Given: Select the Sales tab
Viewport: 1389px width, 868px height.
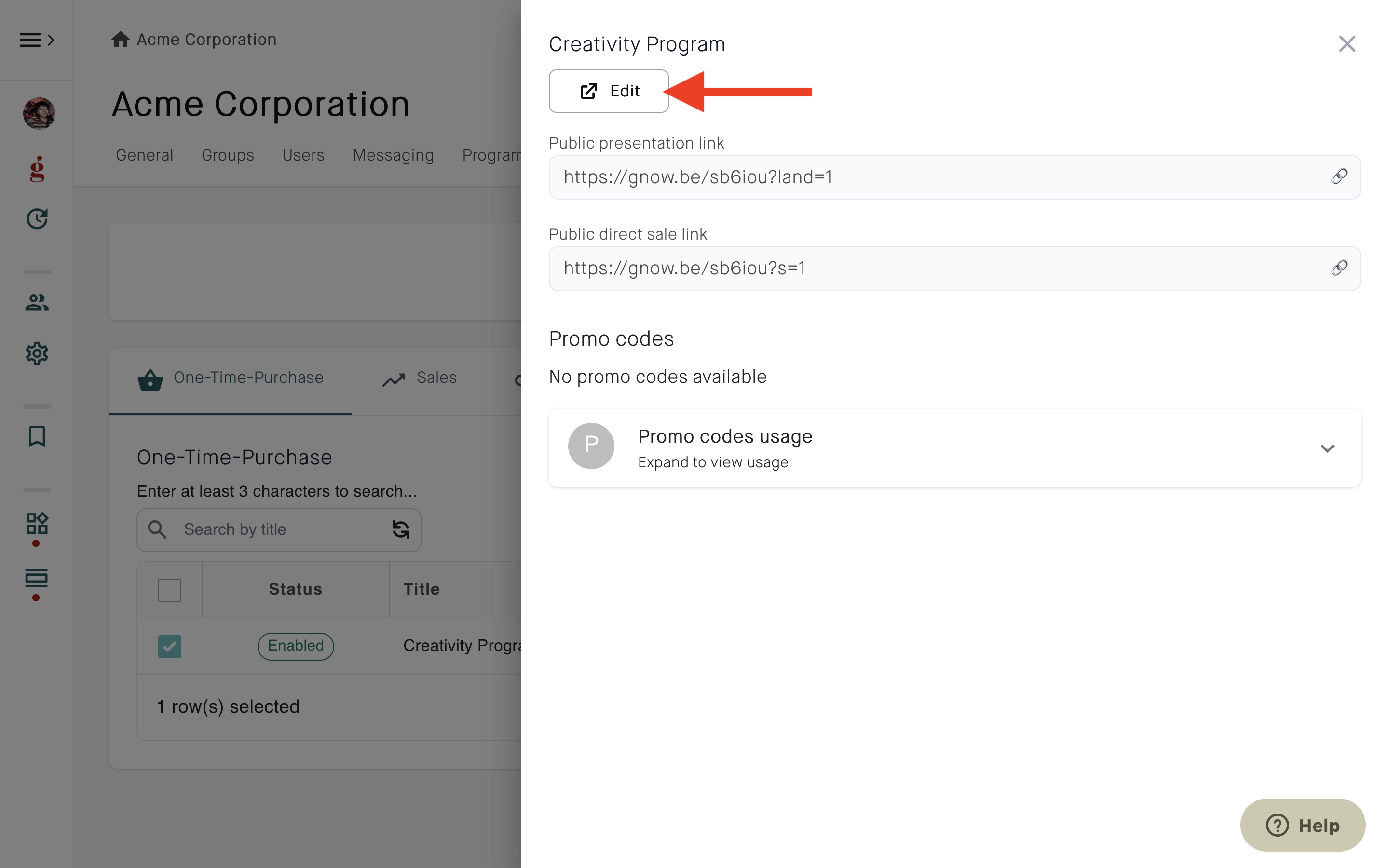Looking at the screenshot, I should tap(420, 379).
